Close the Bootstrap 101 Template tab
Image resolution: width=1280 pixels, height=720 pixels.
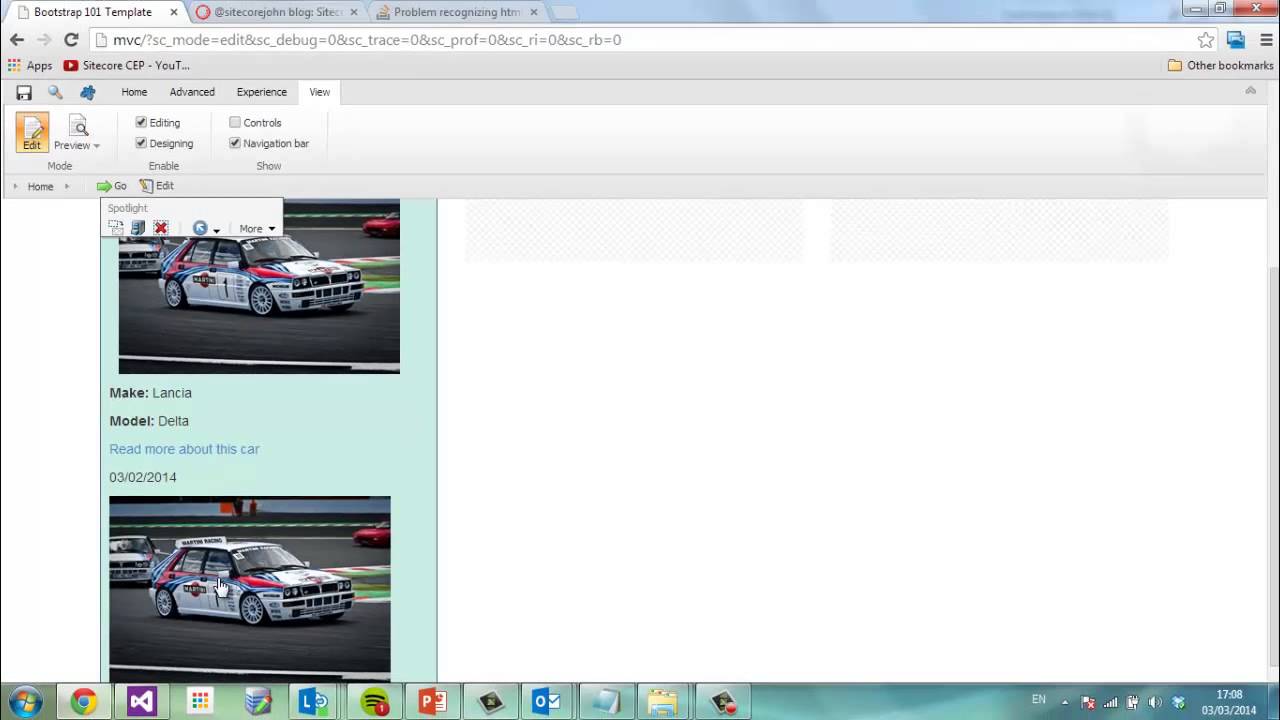tap(172, 12)
